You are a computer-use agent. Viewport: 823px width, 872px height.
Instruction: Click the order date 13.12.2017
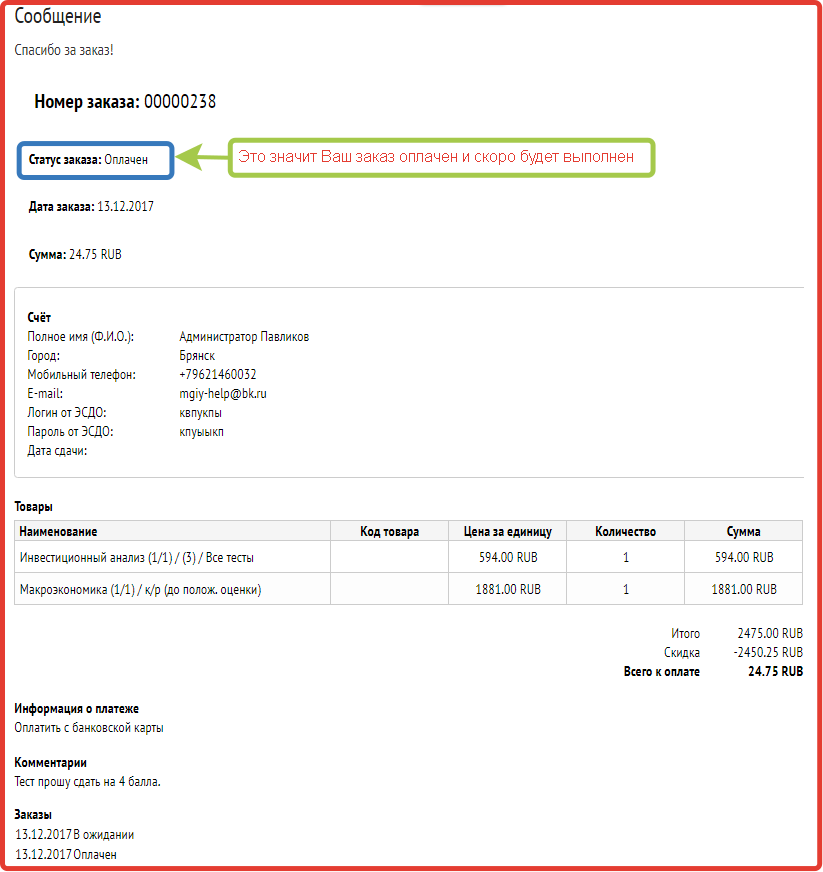(x=125, y=207)
